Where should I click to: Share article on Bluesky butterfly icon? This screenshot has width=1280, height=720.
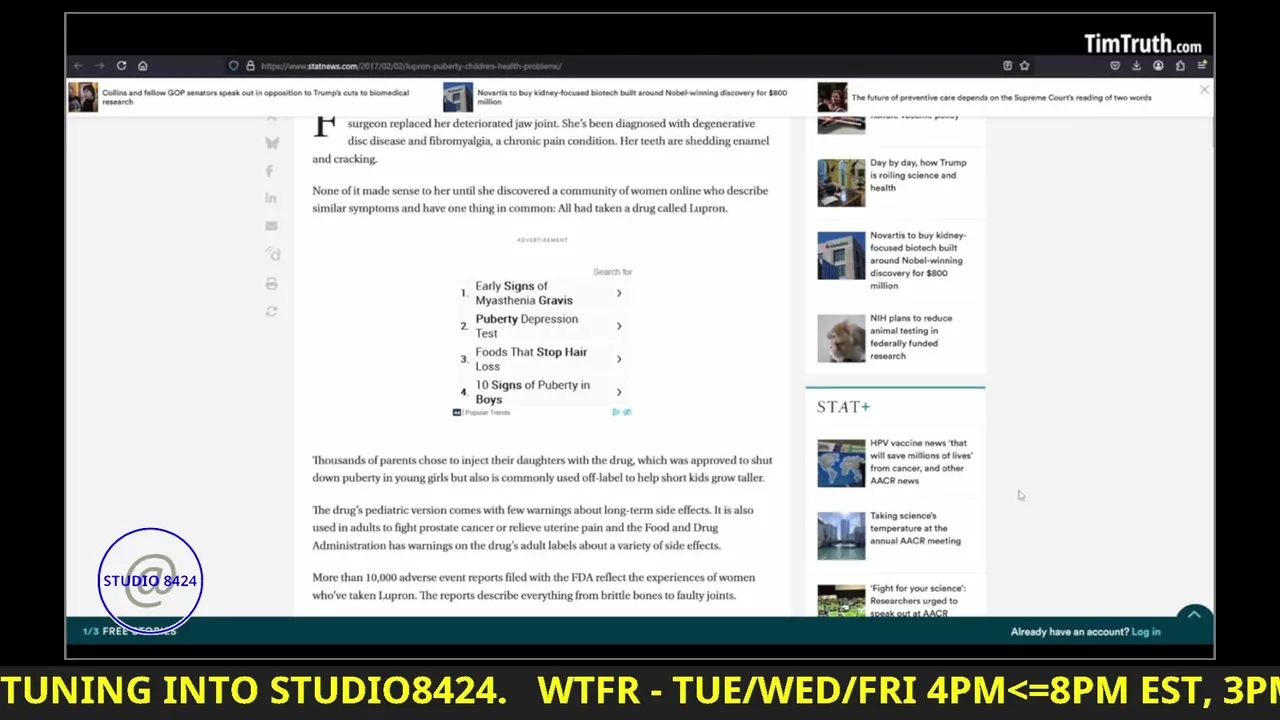(271, 143)
